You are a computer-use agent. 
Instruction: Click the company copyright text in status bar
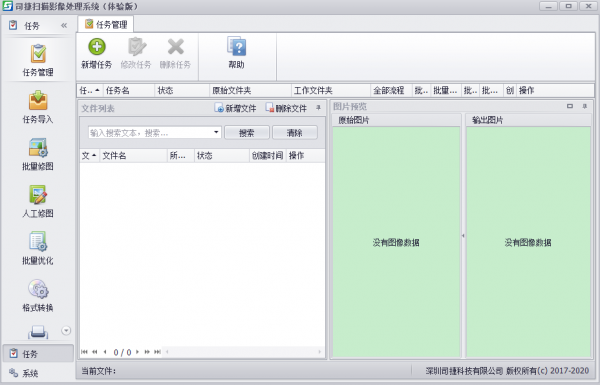pyautogui.click(x=507, y=371)
